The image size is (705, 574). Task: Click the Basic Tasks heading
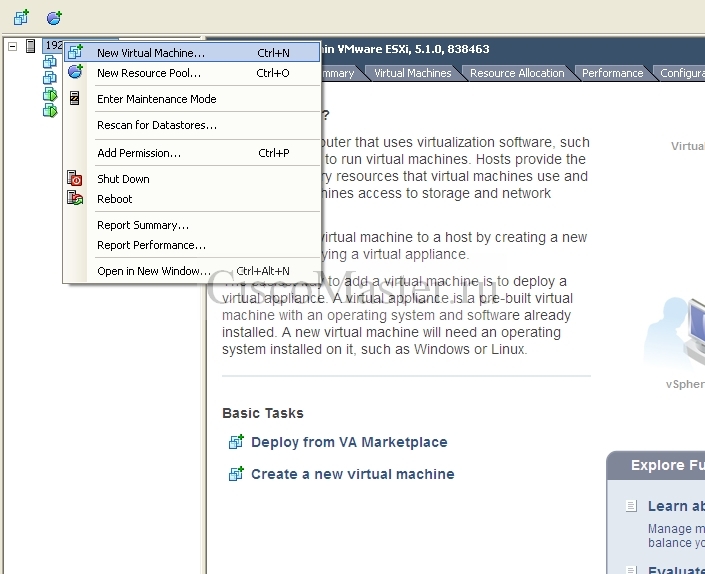(x=263, y=413)
